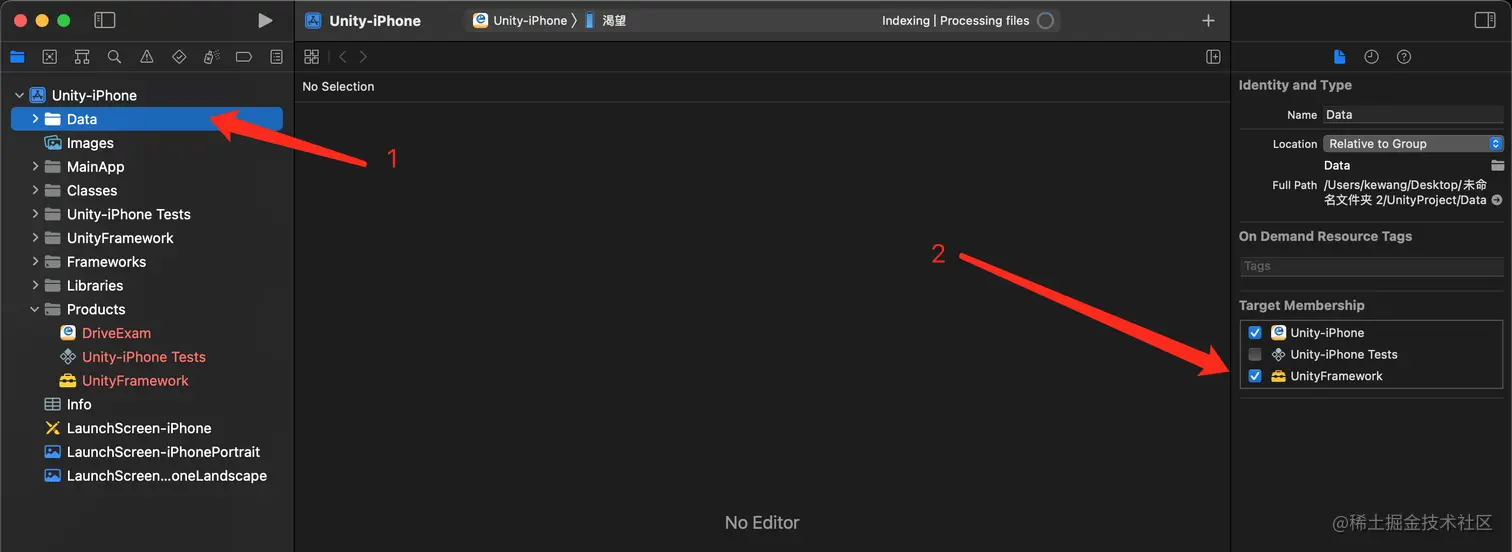The image size is (1512, 552).
Task: Click the plus library button in toolbar
Action: (1208, 20)
